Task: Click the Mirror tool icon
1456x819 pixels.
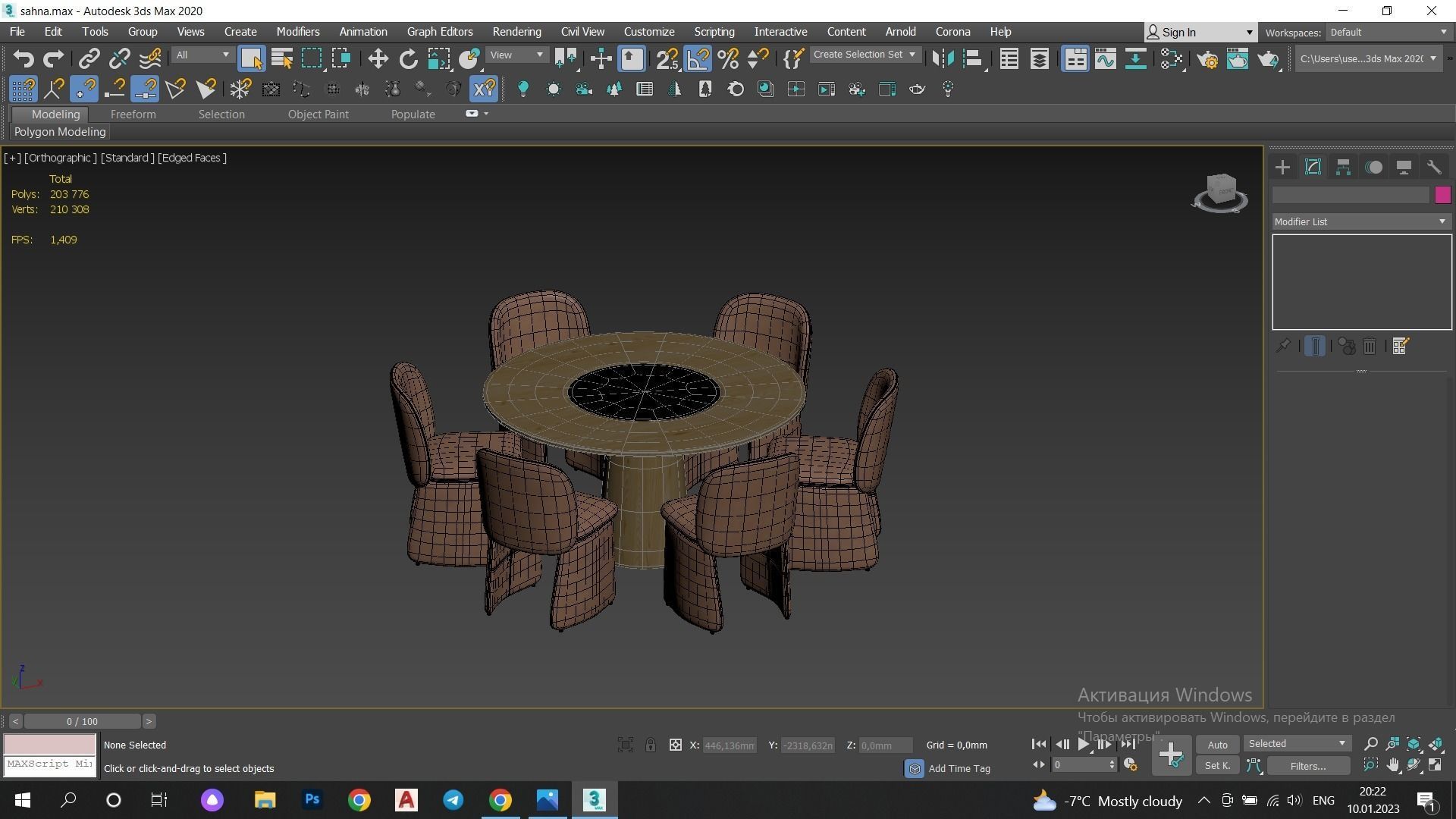Action: click(943, 58)
